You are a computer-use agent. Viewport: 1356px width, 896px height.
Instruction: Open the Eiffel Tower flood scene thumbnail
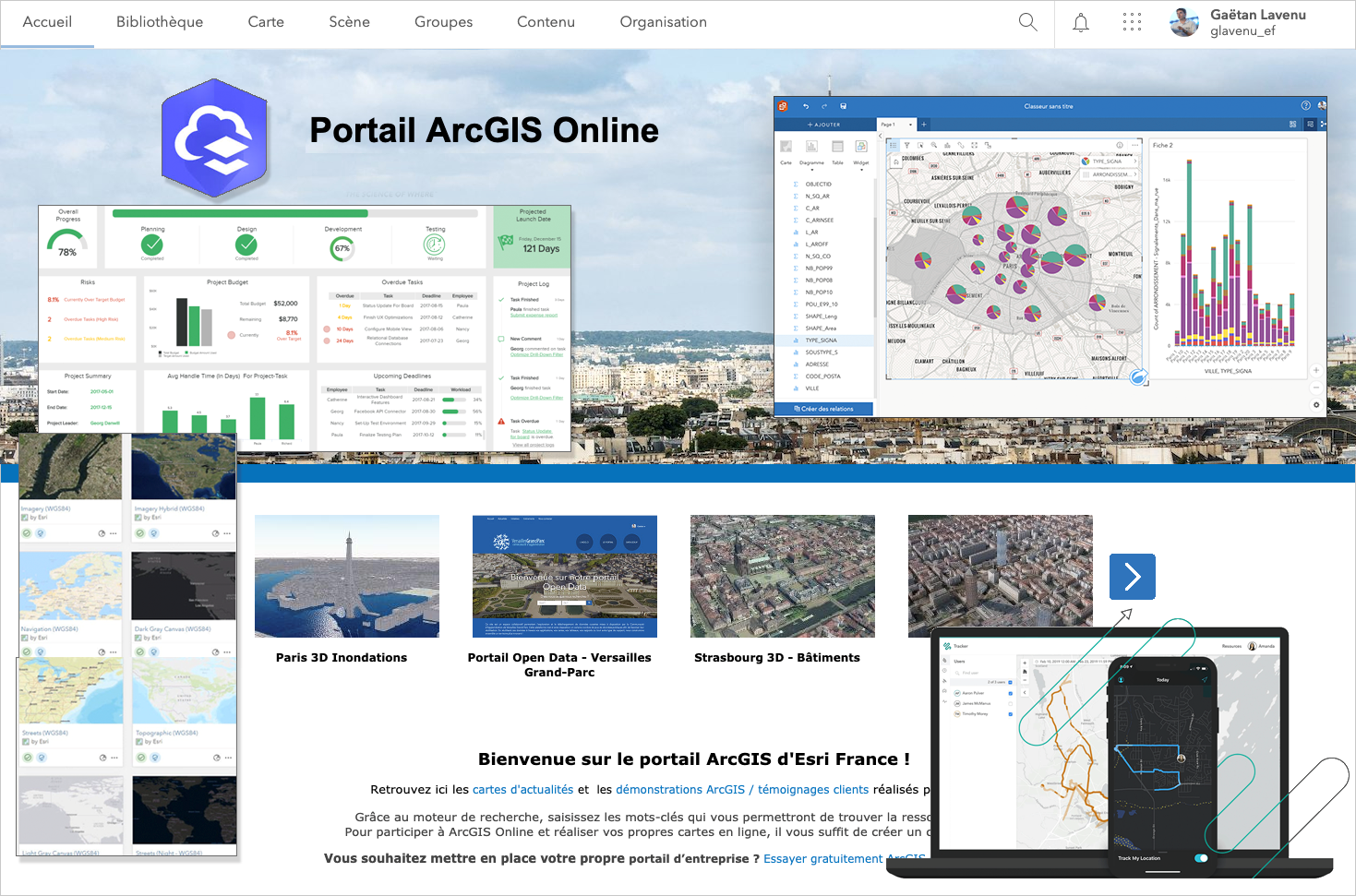click(347, 577)
